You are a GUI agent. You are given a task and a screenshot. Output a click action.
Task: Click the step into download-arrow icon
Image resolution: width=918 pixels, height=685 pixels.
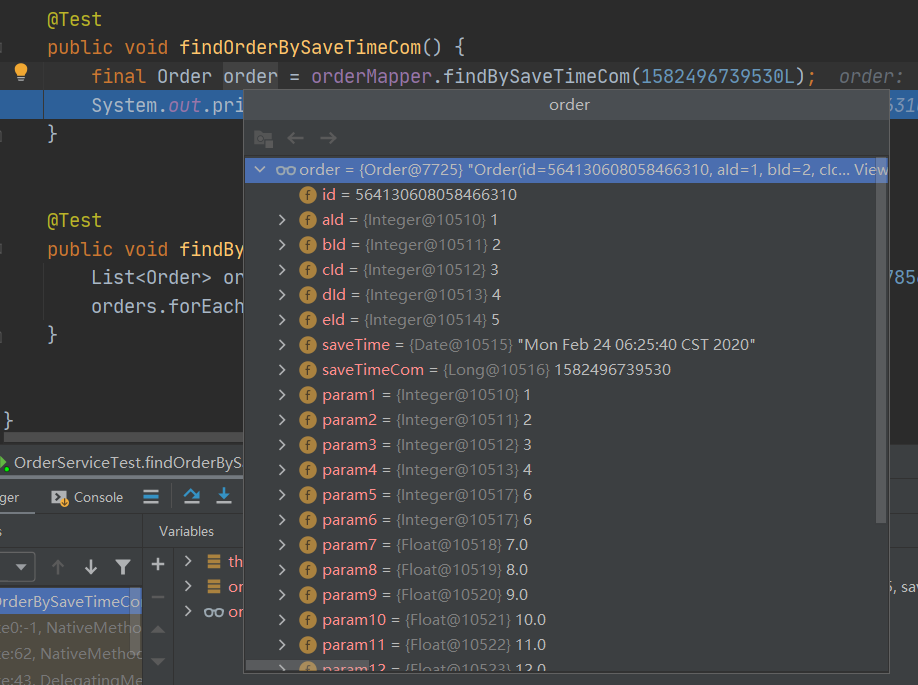[x=224, y=496]
